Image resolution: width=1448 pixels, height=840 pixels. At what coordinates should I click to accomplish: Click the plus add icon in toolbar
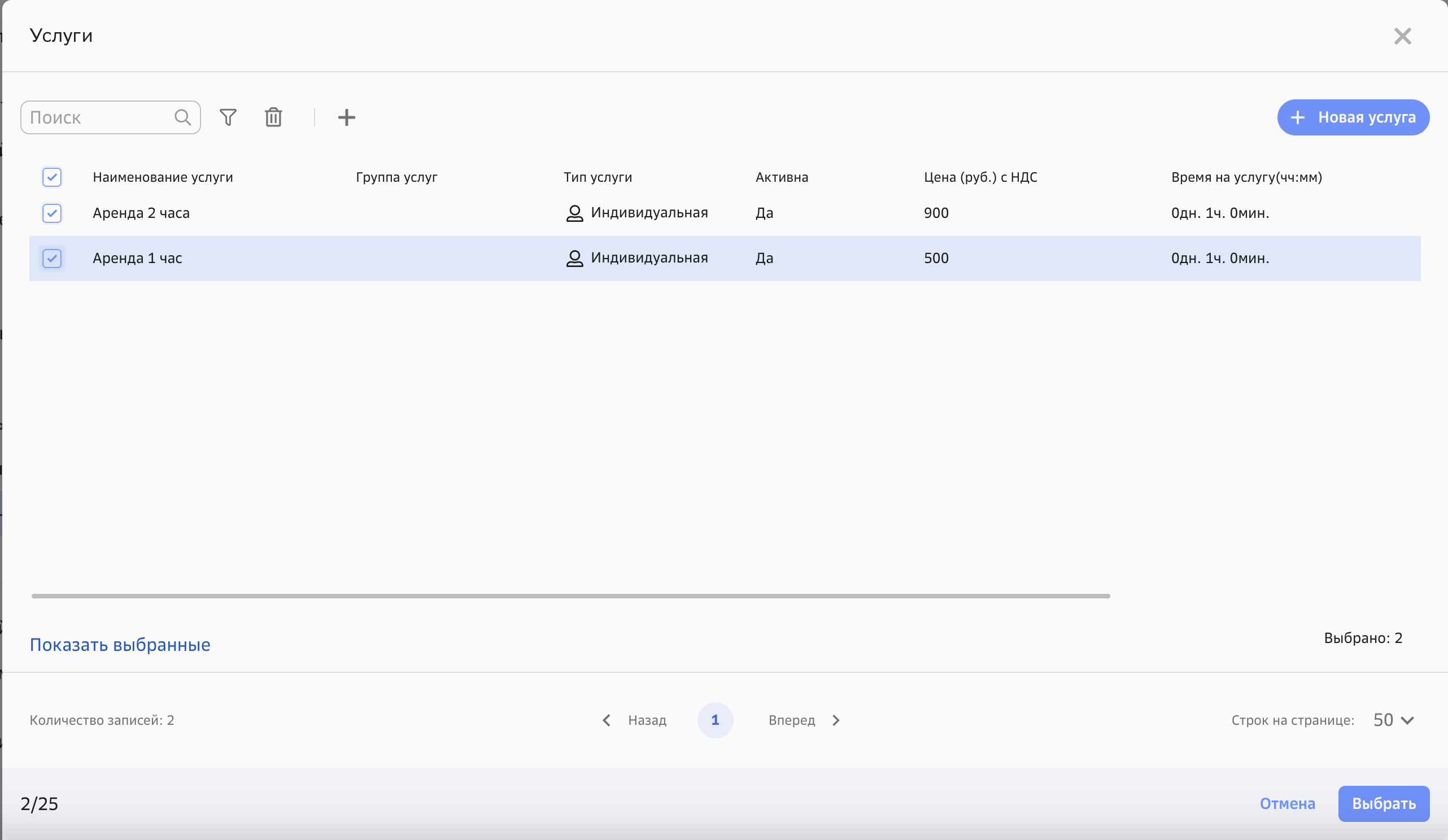pos(347,117)
